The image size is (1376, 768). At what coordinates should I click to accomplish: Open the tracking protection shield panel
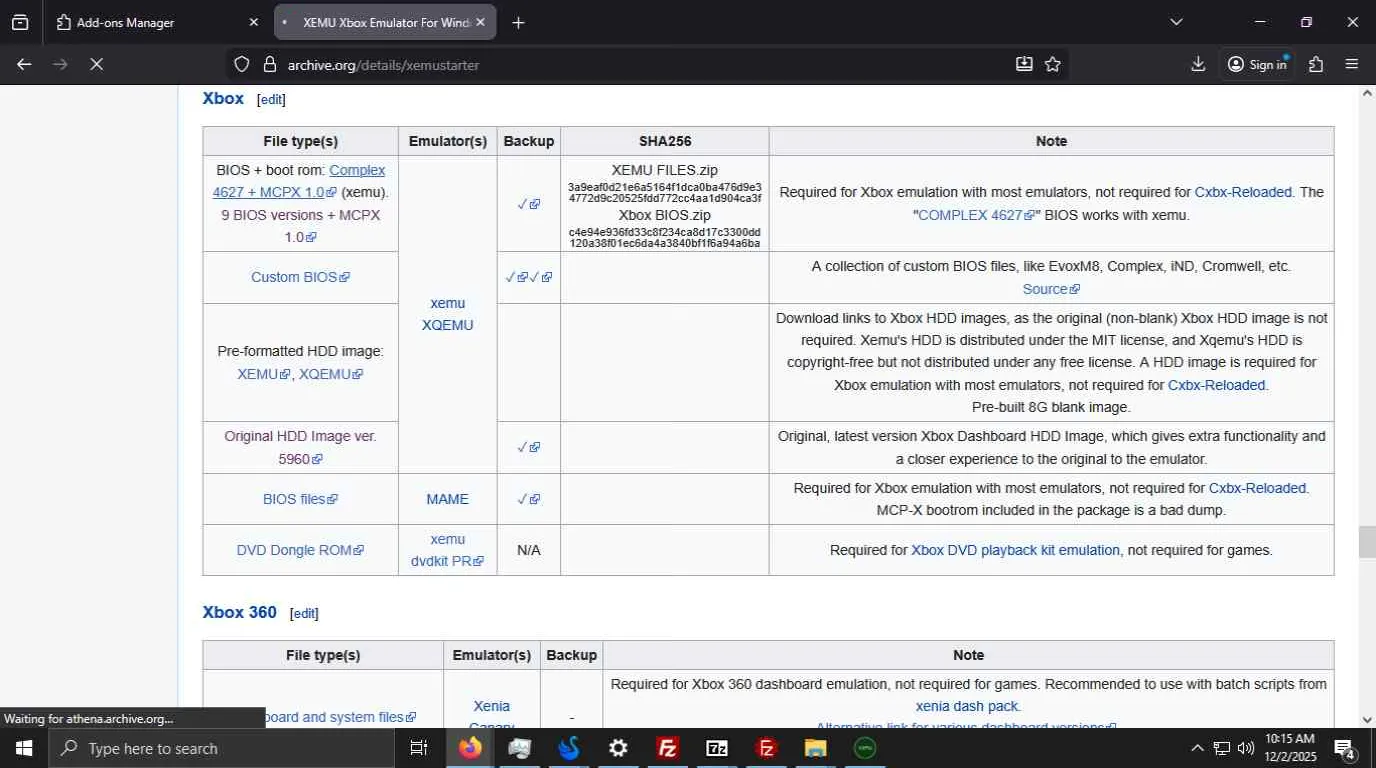pyautogui.click(x=241, y=64)
